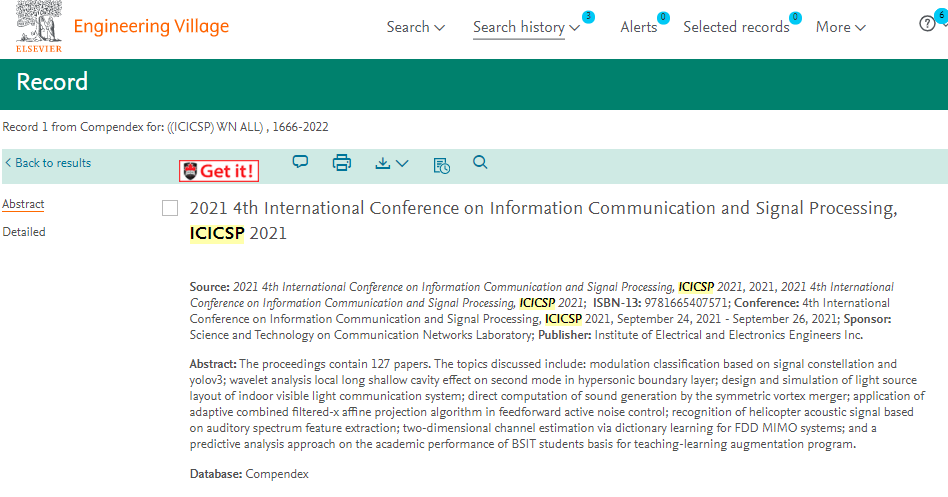
Task: Select the ICICSP 2021 record checkbox
Action: coord(170,208)
